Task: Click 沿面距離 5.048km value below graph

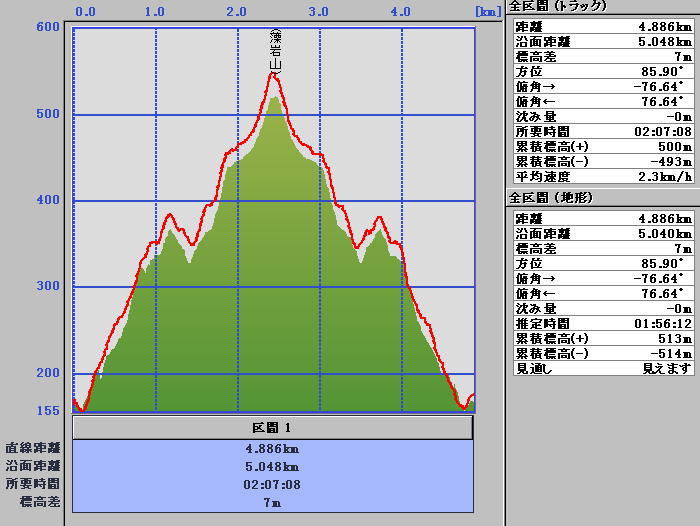Action: coord(272,467)
